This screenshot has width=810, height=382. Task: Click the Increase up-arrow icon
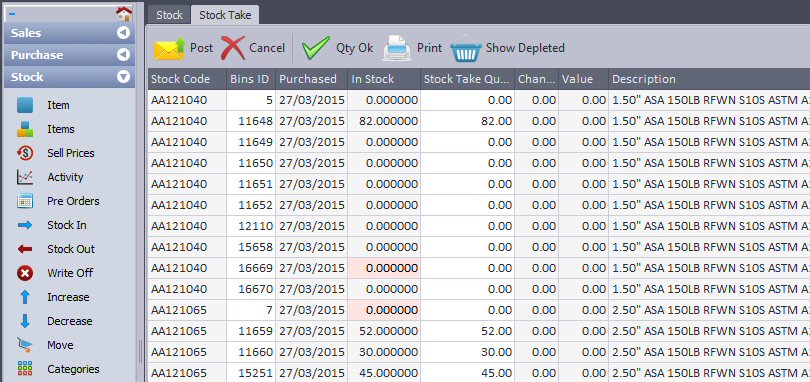25,297
